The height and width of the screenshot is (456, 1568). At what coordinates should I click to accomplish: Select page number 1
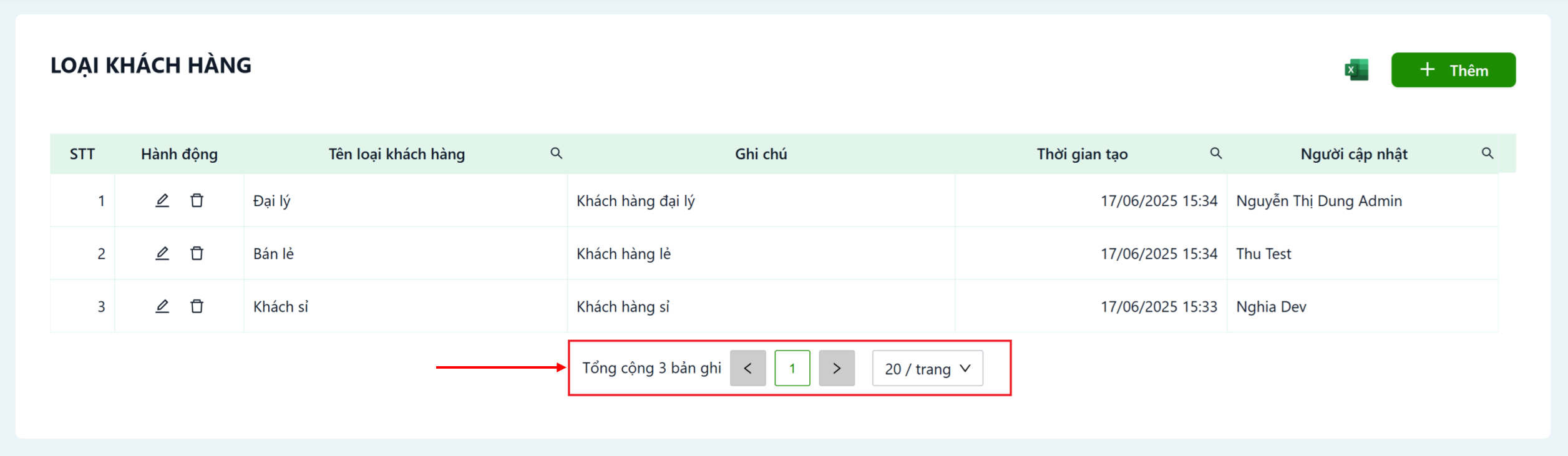[x=792, y=368]
